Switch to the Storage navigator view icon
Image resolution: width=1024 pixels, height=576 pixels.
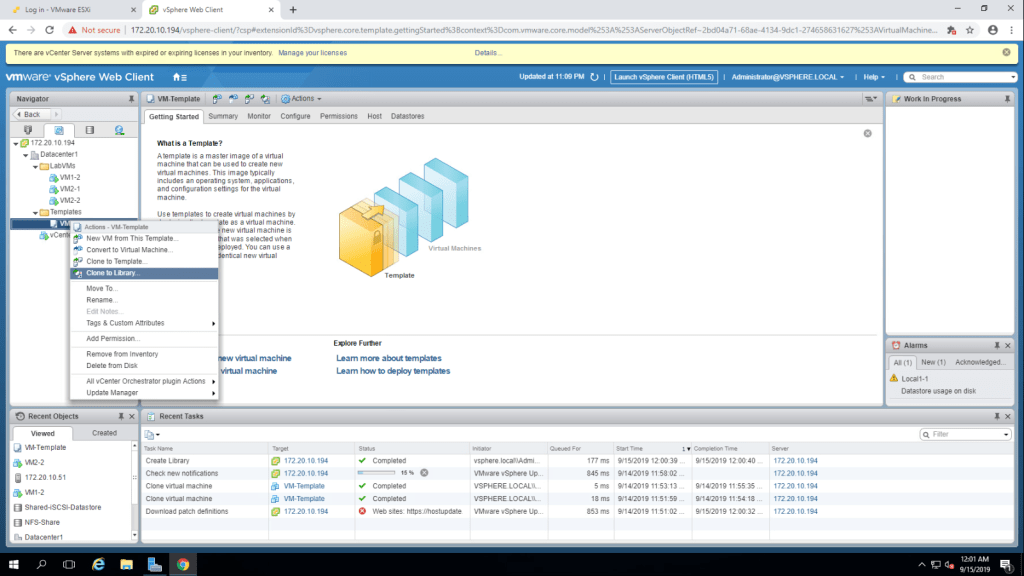89,130
